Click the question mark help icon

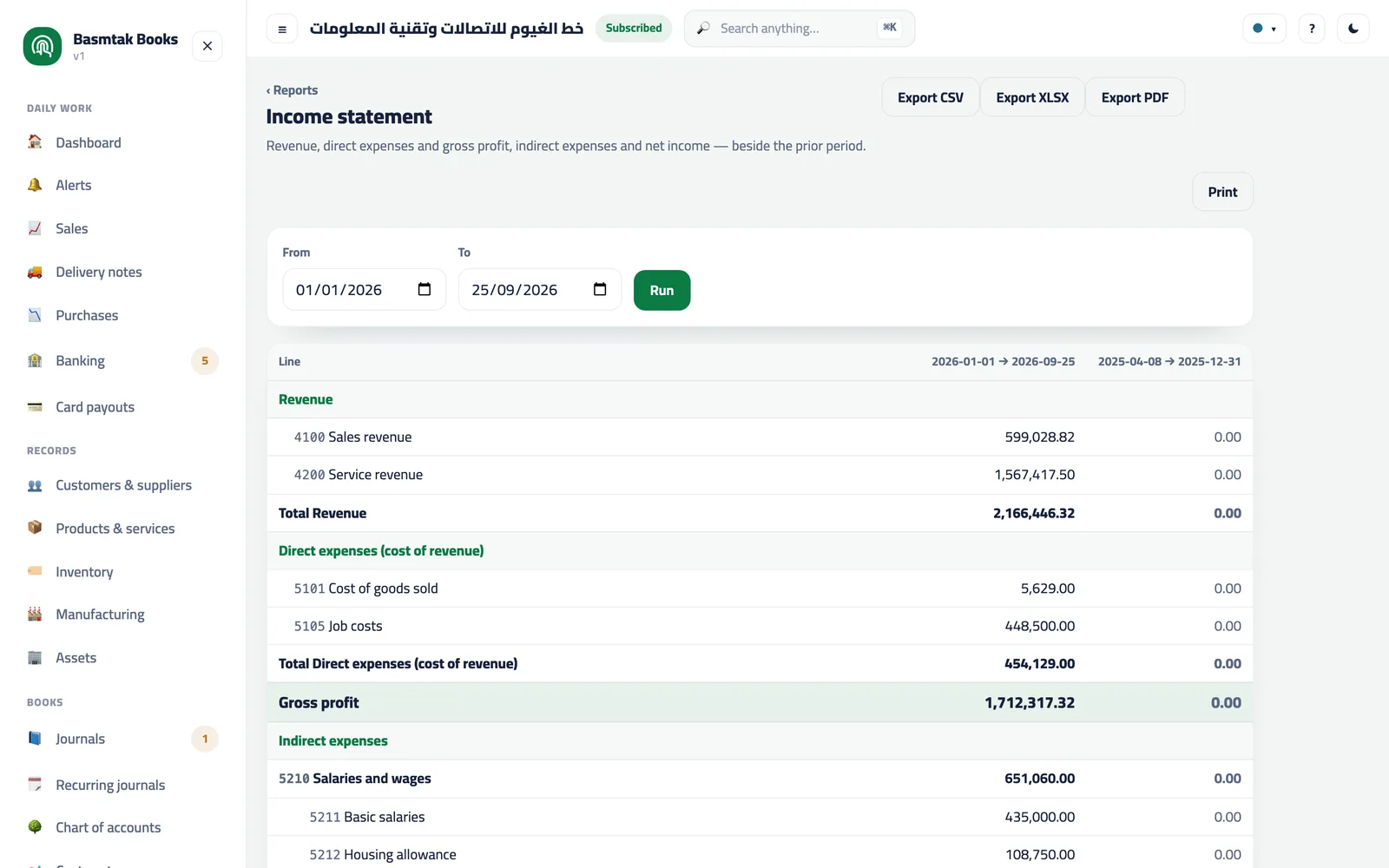(1312, 29)
